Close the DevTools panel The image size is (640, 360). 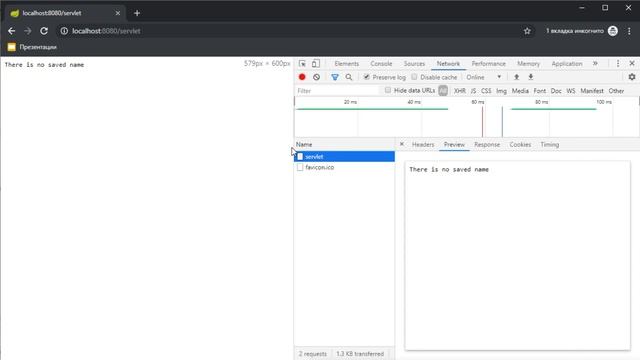tap(632, 64)
